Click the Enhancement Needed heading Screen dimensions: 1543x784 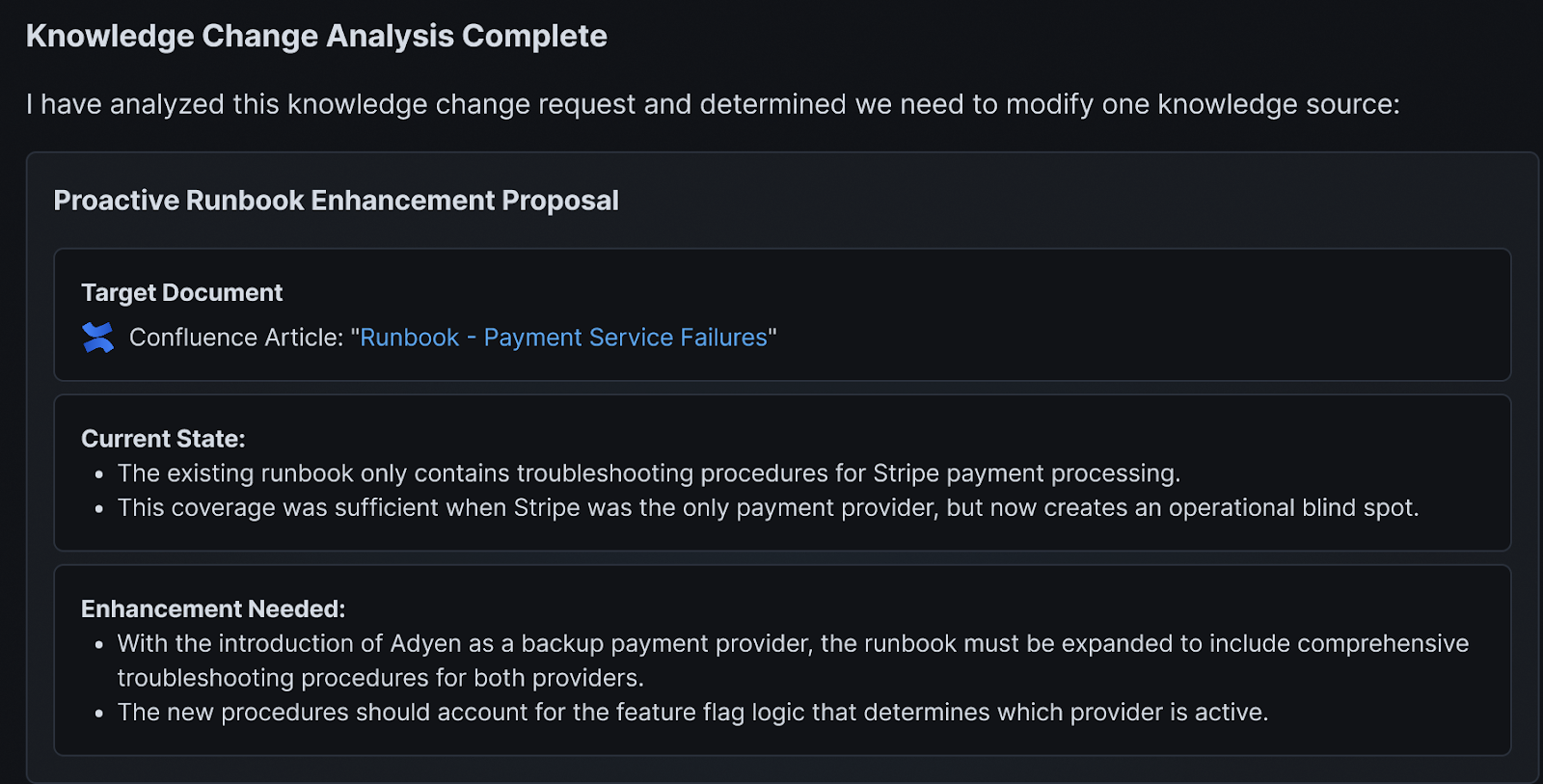213,609
